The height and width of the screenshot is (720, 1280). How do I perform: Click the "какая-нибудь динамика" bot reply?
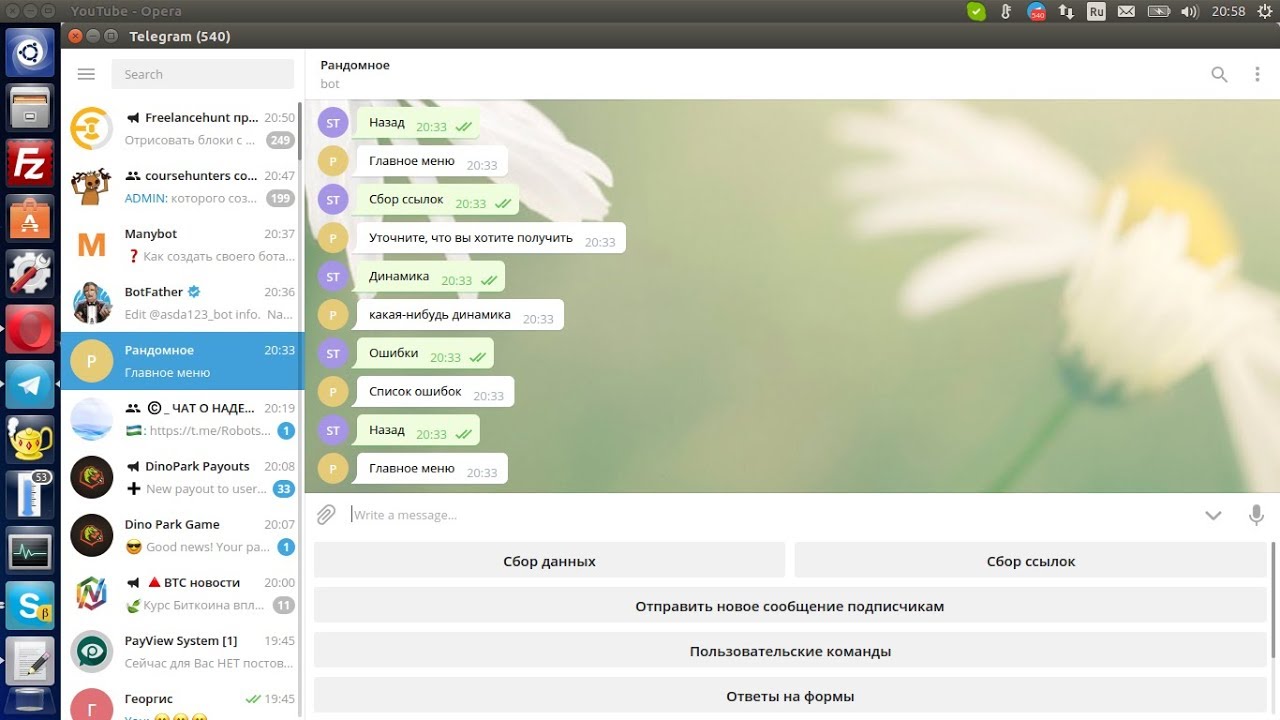[459, 315]
